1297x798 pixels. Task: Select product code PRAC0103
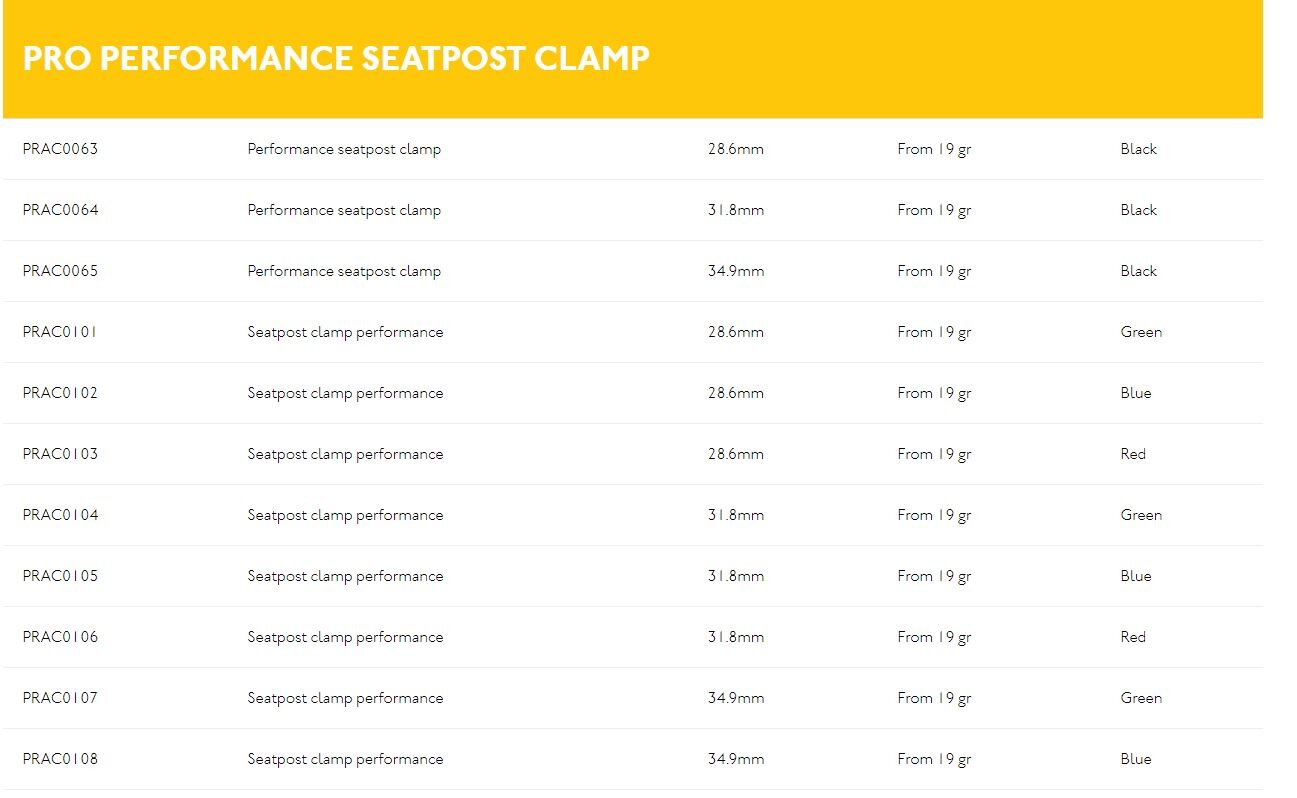coord(60,454)
